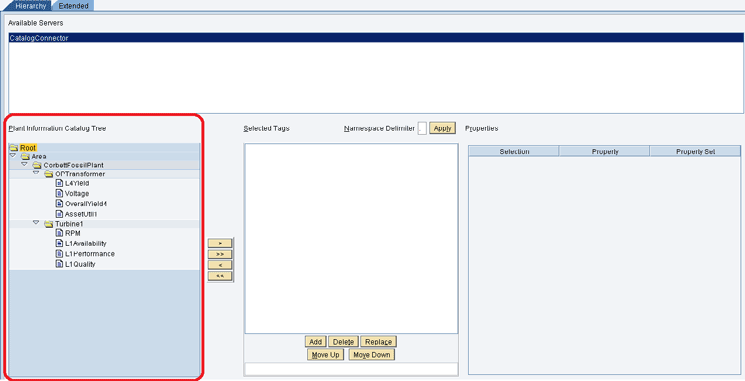This screenshot has width=745, height=381.
Task: Click the Property column header
Action: point(605,152)
